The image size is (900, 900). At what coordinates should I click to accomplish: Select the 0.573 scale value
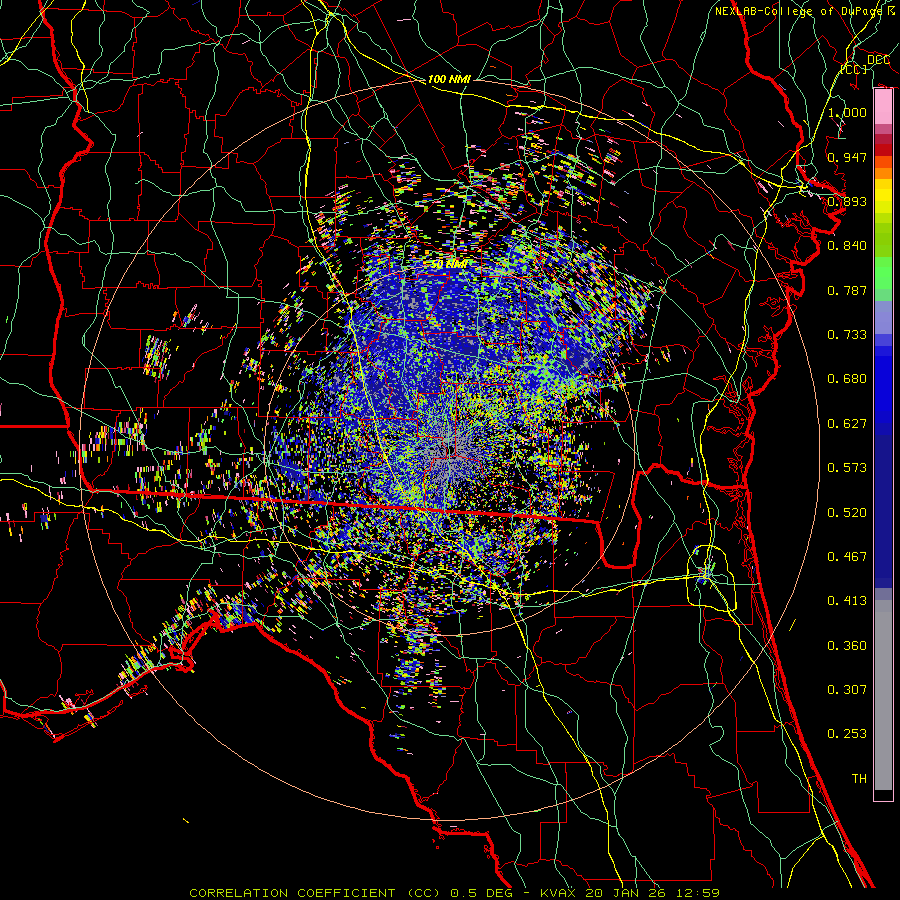point(847,468)
